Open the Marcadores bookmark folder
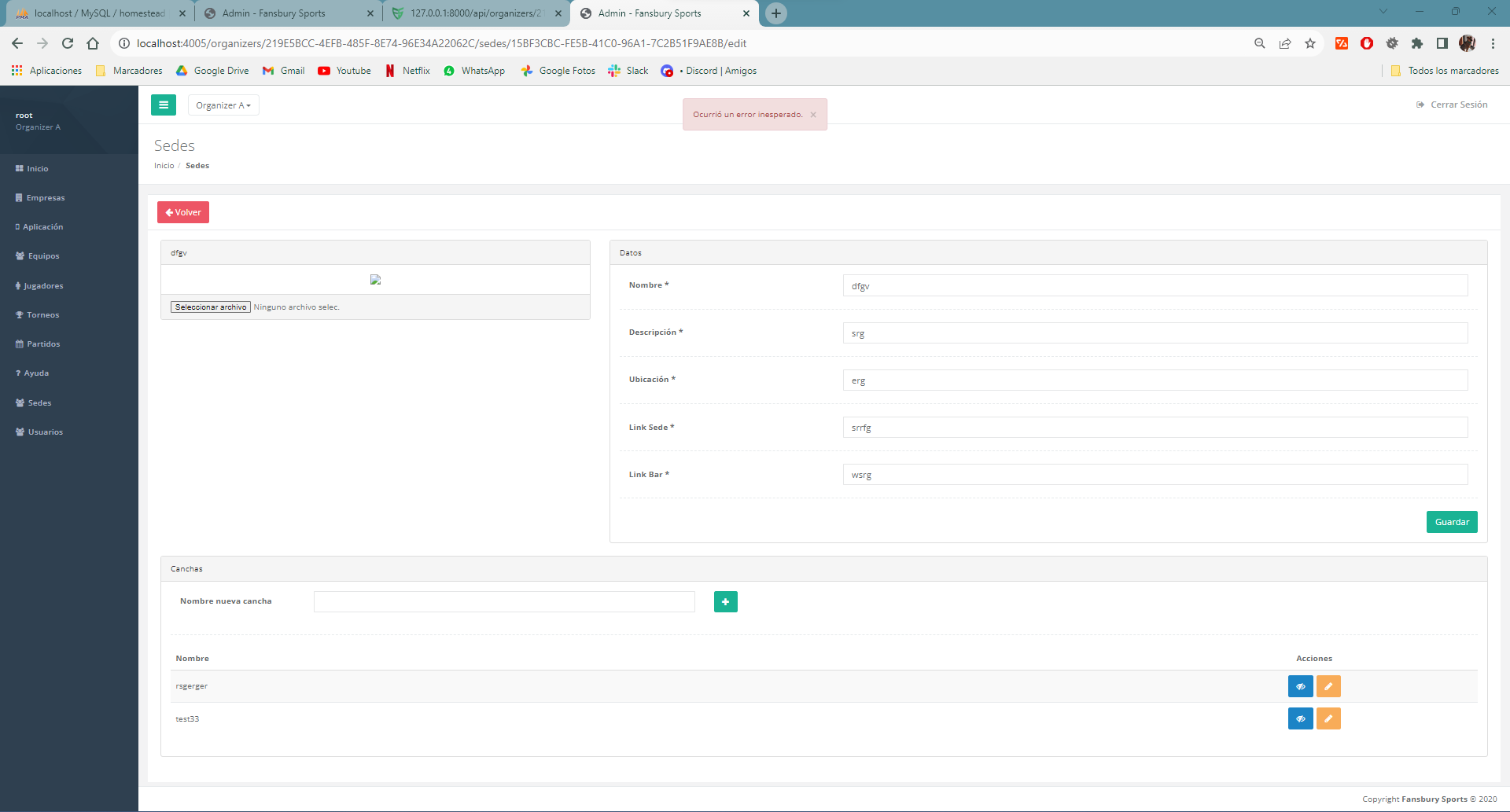 click(x=129, y=71)
